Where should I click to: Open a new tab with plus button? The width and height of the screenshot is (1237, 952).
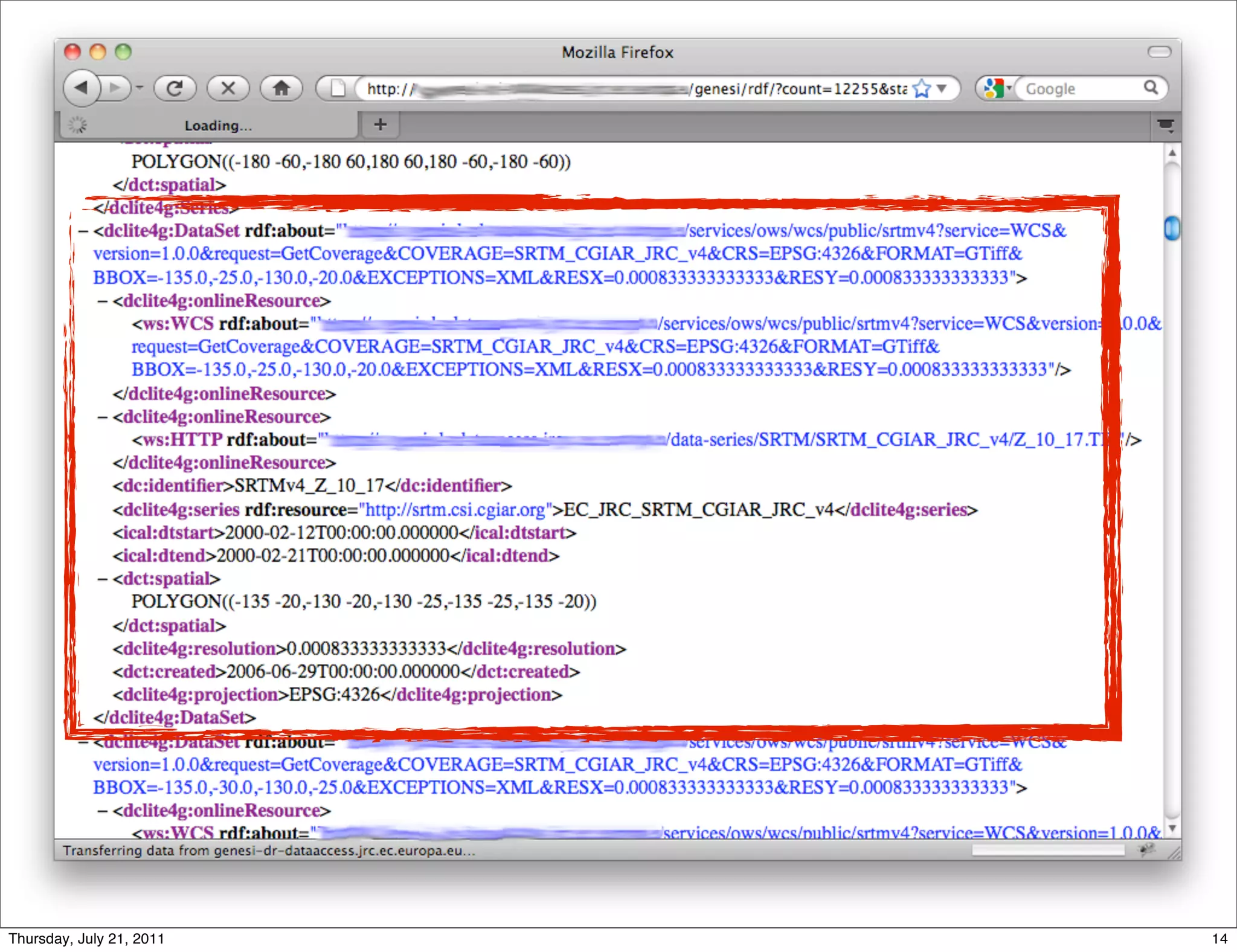(x=380, y=125)
